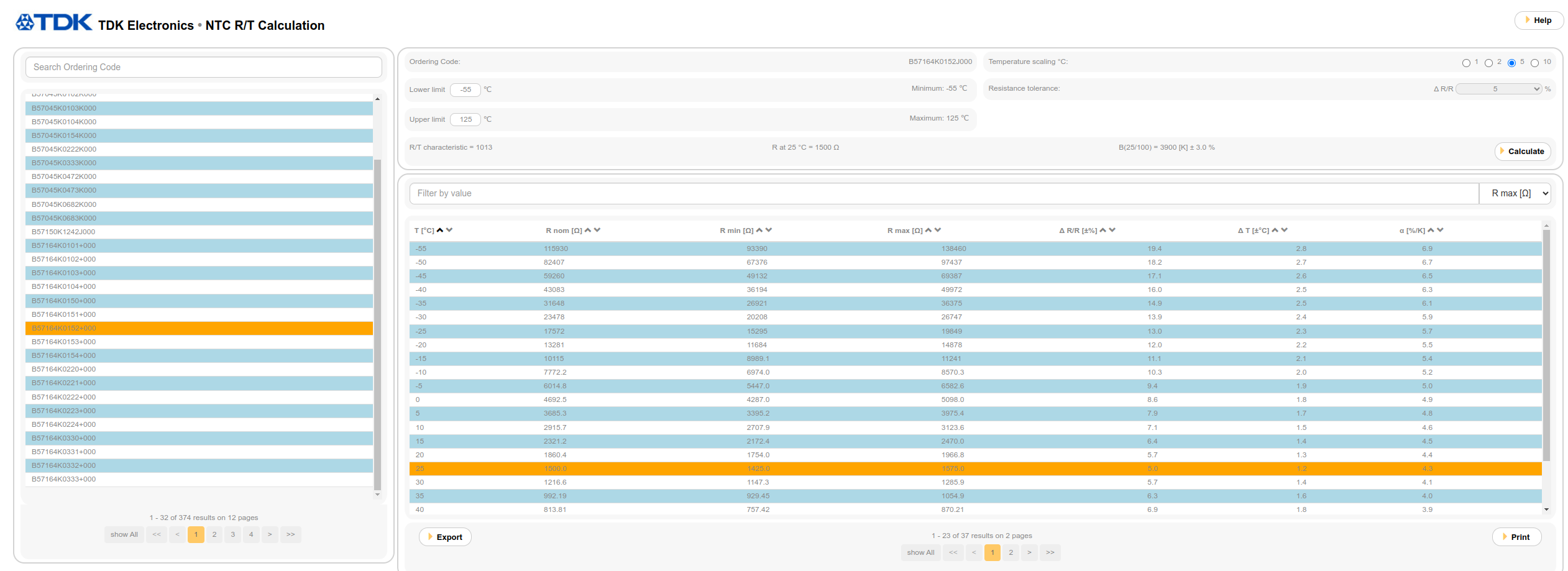Sort α [%/K] column ascending arrow
Viewport: 1568px width, 571px height.
1431,230
